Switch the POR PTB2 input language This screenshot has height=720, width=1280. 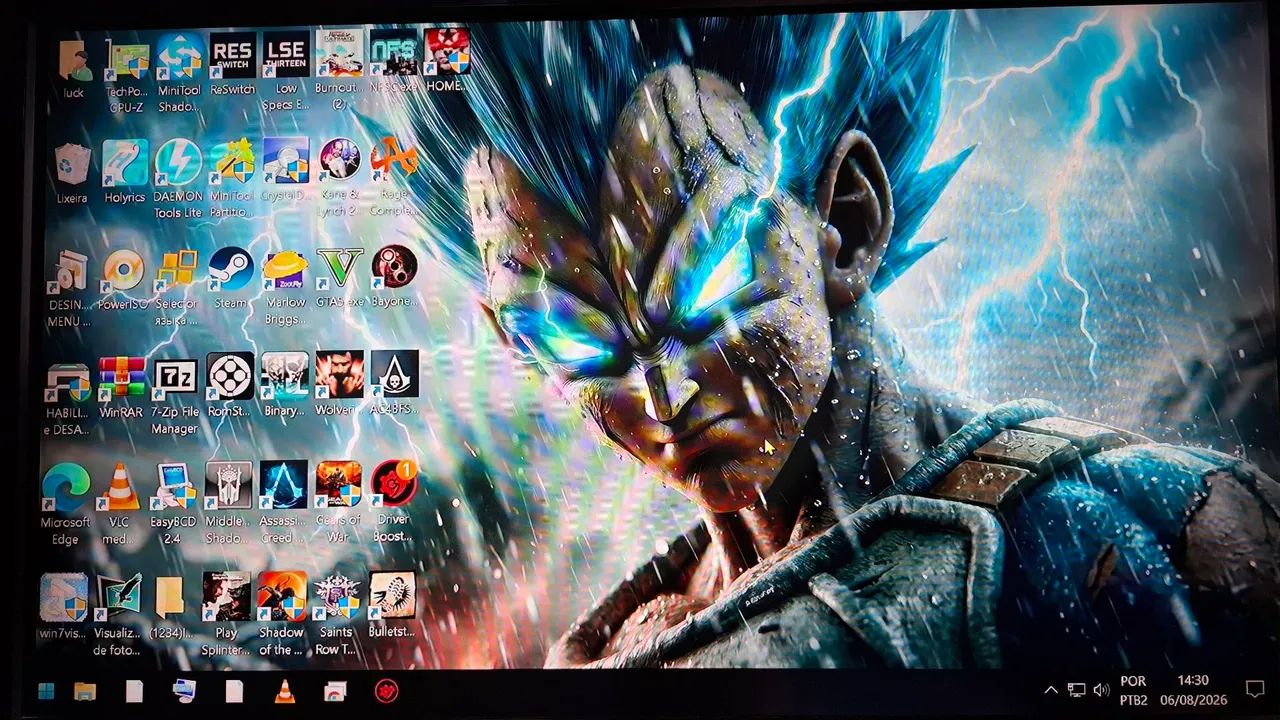pyautogui.click(x=1134, y=690)
